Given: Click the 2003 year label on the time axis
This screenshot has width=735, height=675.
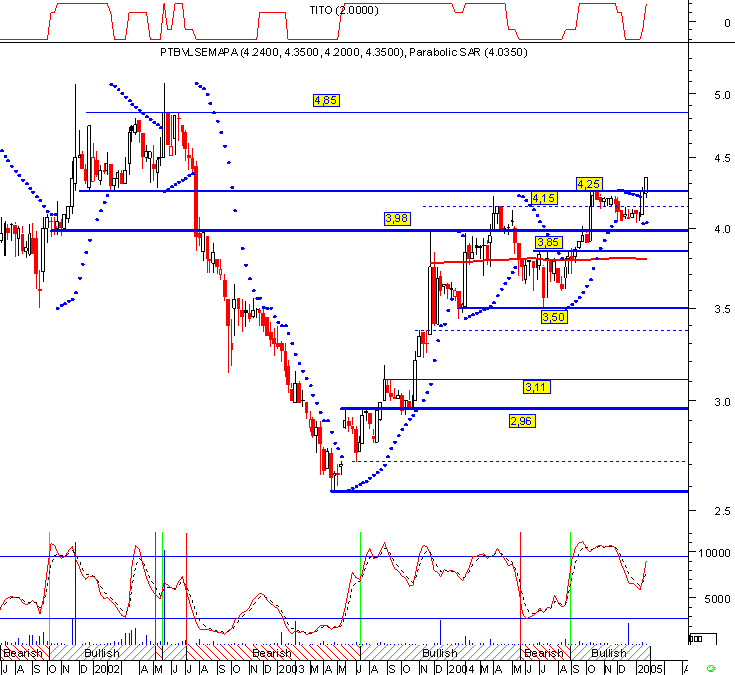Looking at the screenshot, I should [x=292, y=669].
